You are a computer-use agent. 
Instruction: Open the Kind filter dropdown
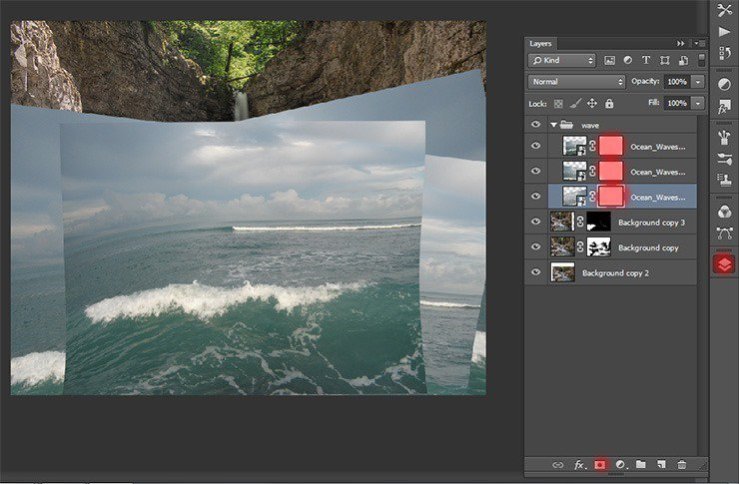click(x=562, y=61)
